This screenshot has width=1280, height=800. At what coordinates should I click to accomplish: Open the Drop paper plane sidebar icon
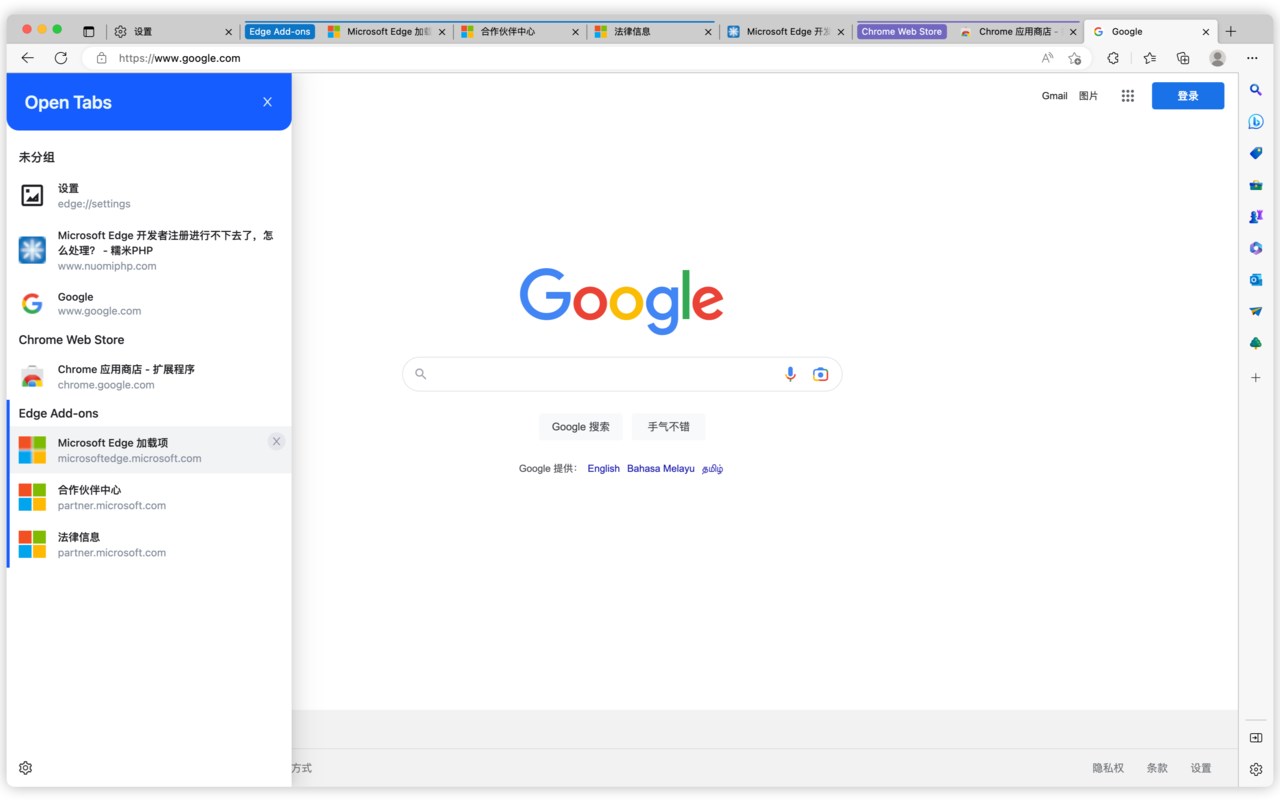pos(1256,311)
